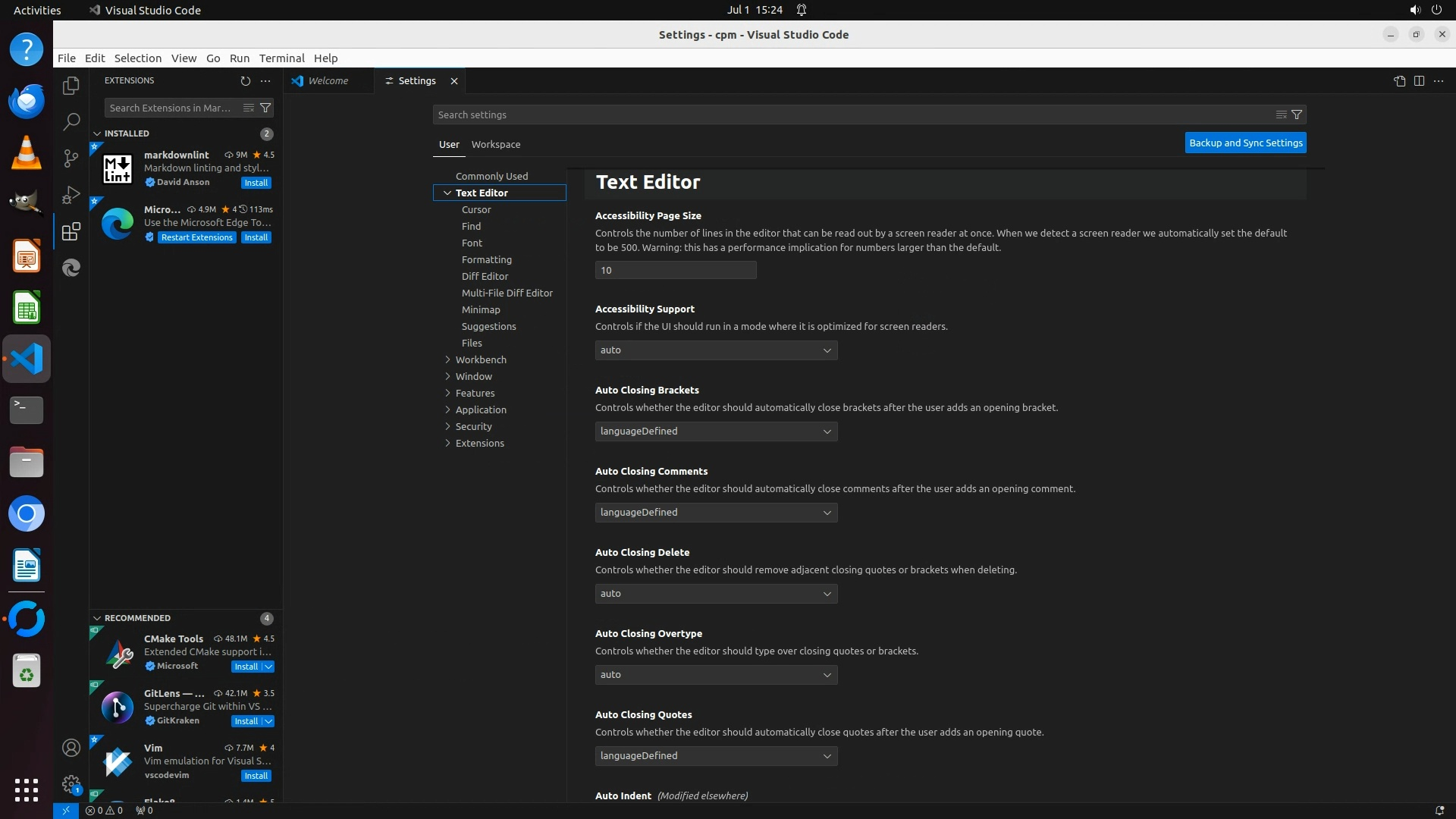Screen dimensions: 1456x819
Task: Open the Terminal menu
Action: tap(281, 58)
